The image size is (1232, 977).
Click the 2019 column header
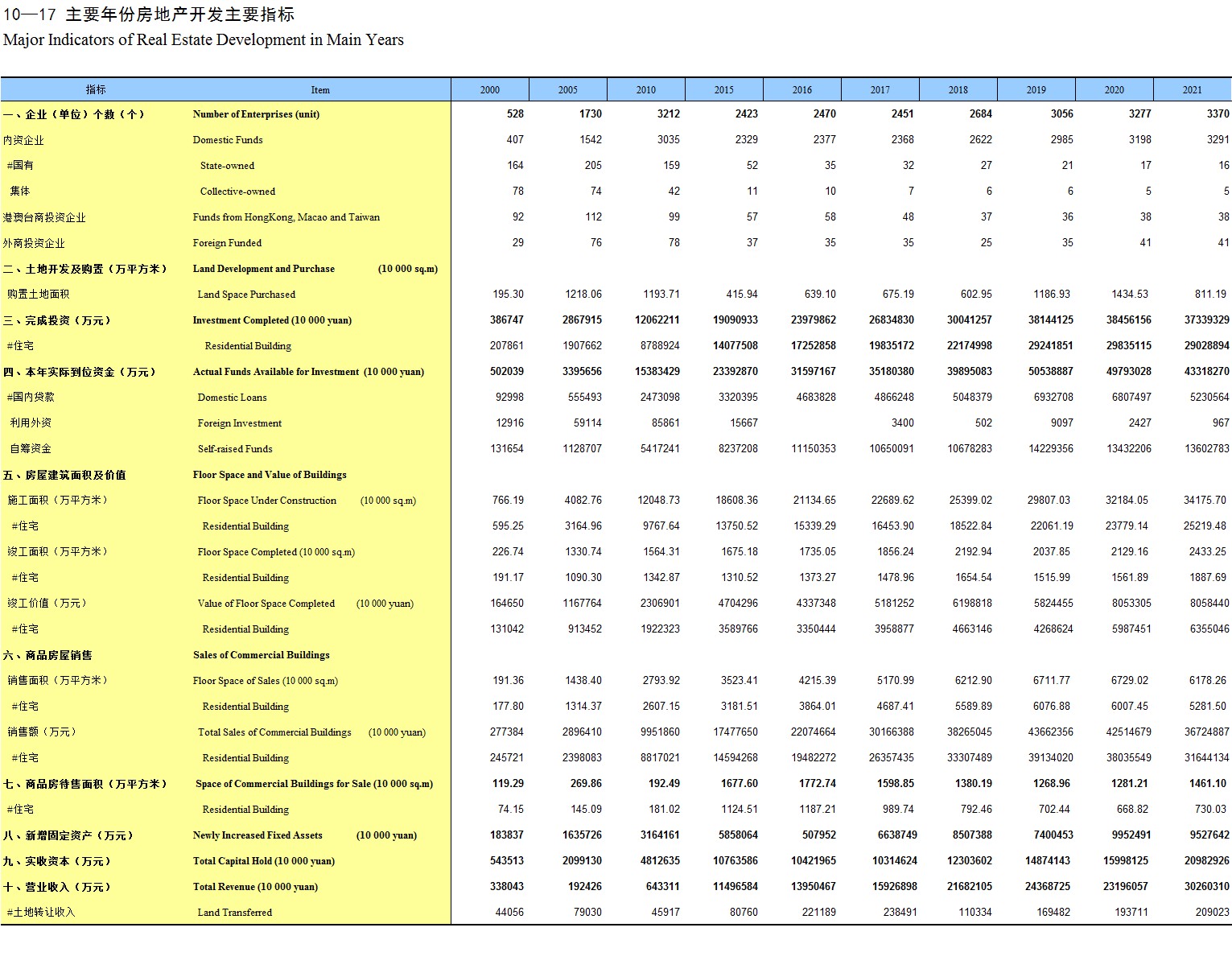click(x=1036, y=89)
